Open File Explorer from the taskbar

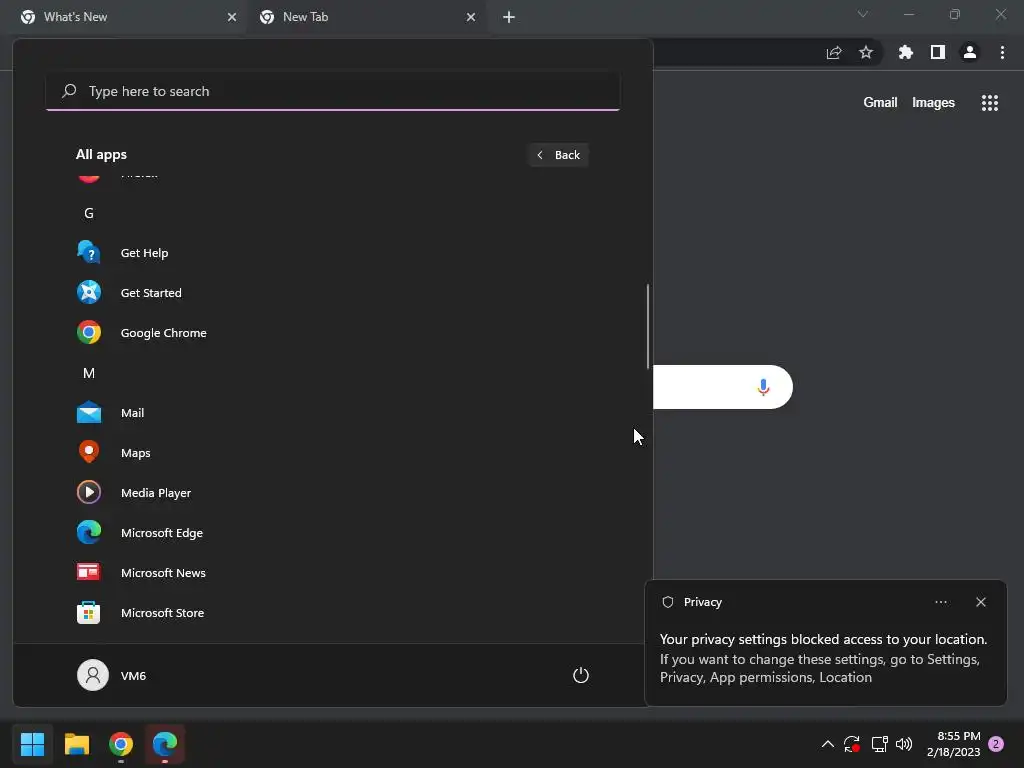point(76,744)
